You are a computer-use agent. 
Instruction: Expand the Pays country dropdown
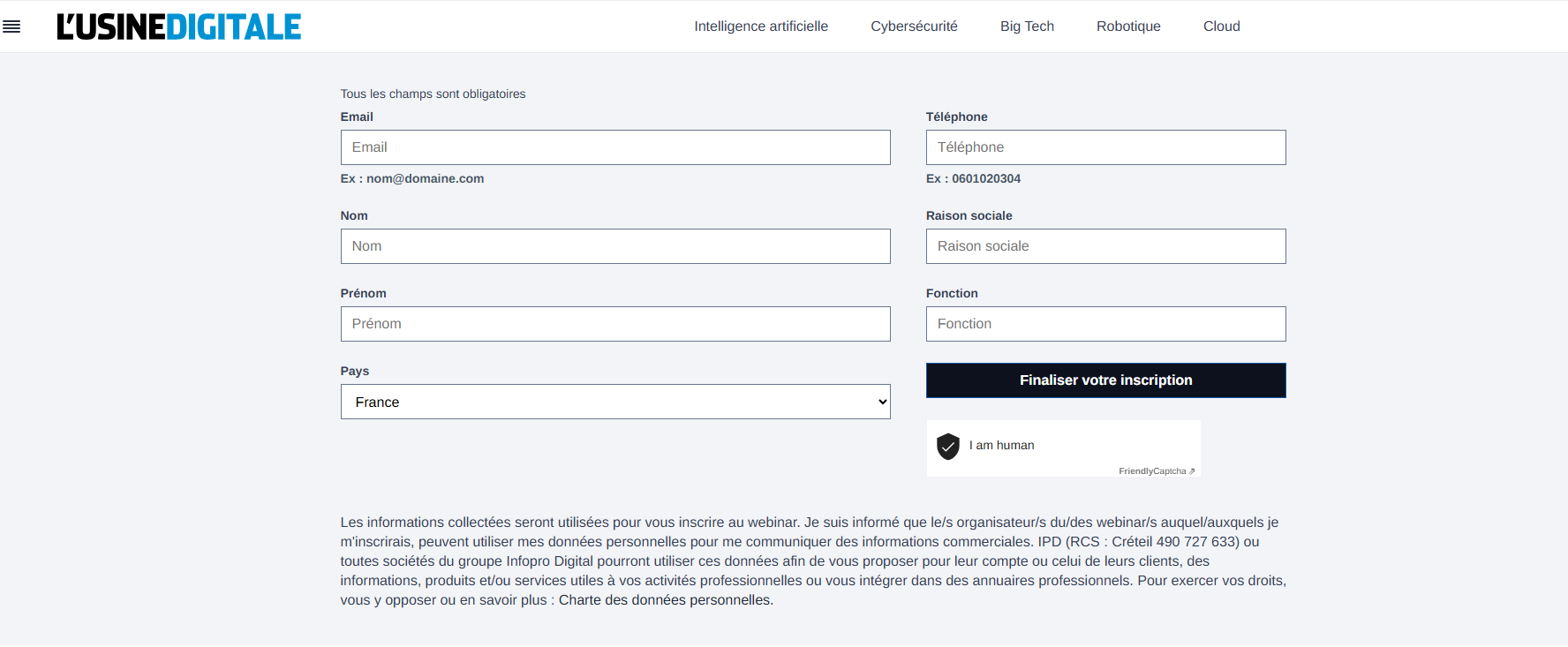(615, 402)
